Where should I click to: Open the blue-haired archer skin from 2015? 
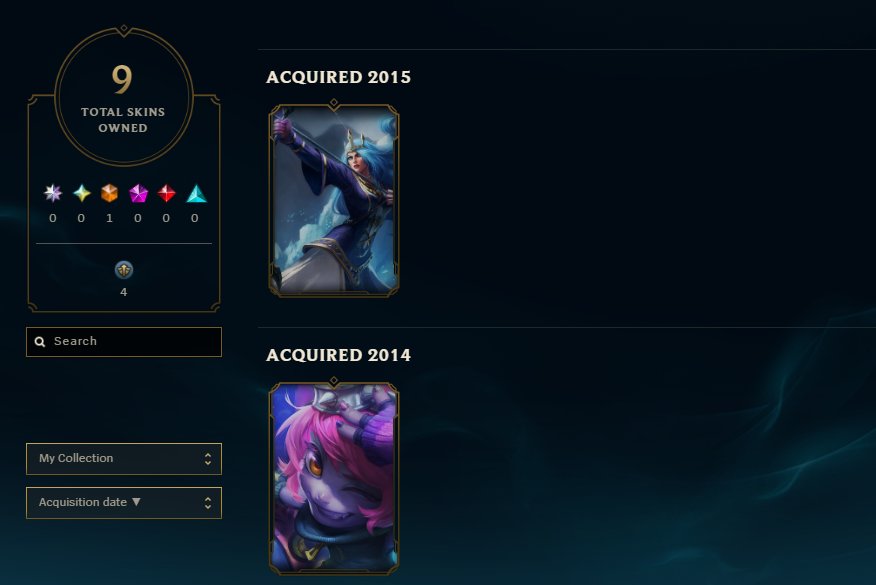334,198
